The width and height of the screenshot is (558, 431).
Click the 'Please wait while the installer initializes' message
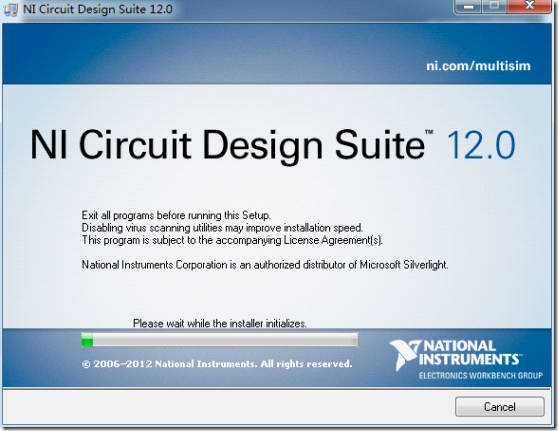tap(220, 323)
